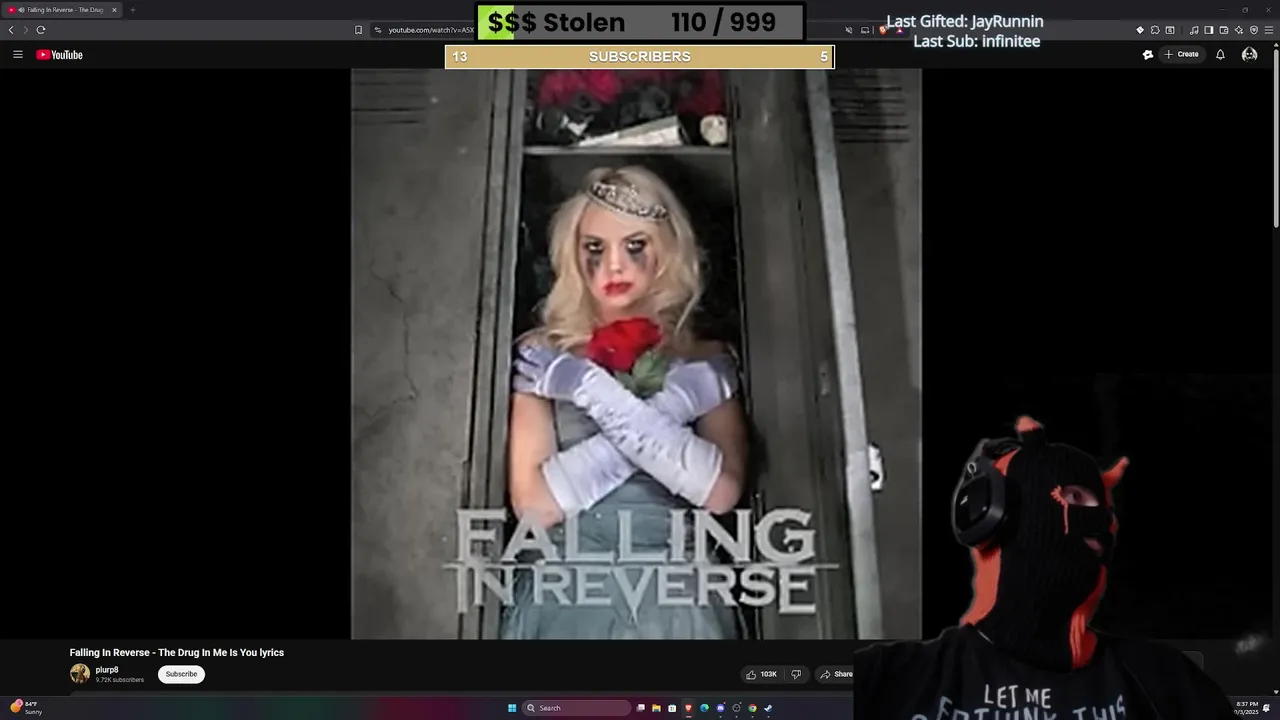The width and height of the screenshot is (1280, 720).
Task: Go forward in browser history
Action: [x=26, y=30]
